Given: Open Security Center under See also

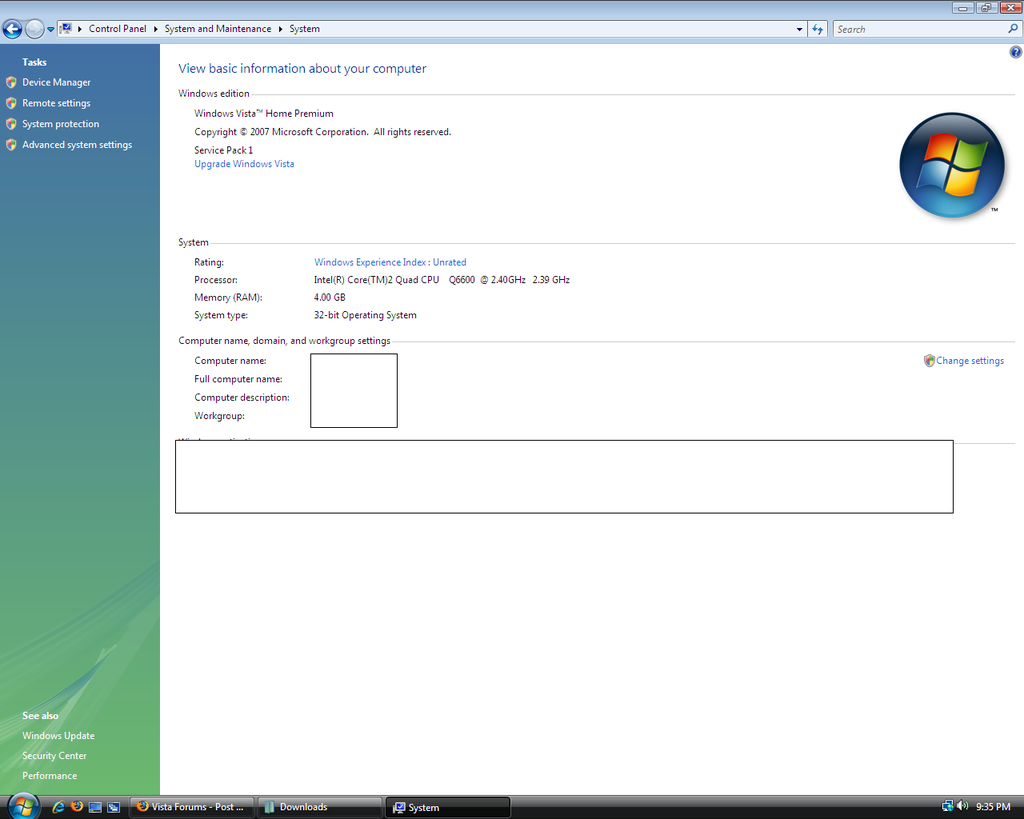Looking at the screenshot, I should tap(54, 756).
